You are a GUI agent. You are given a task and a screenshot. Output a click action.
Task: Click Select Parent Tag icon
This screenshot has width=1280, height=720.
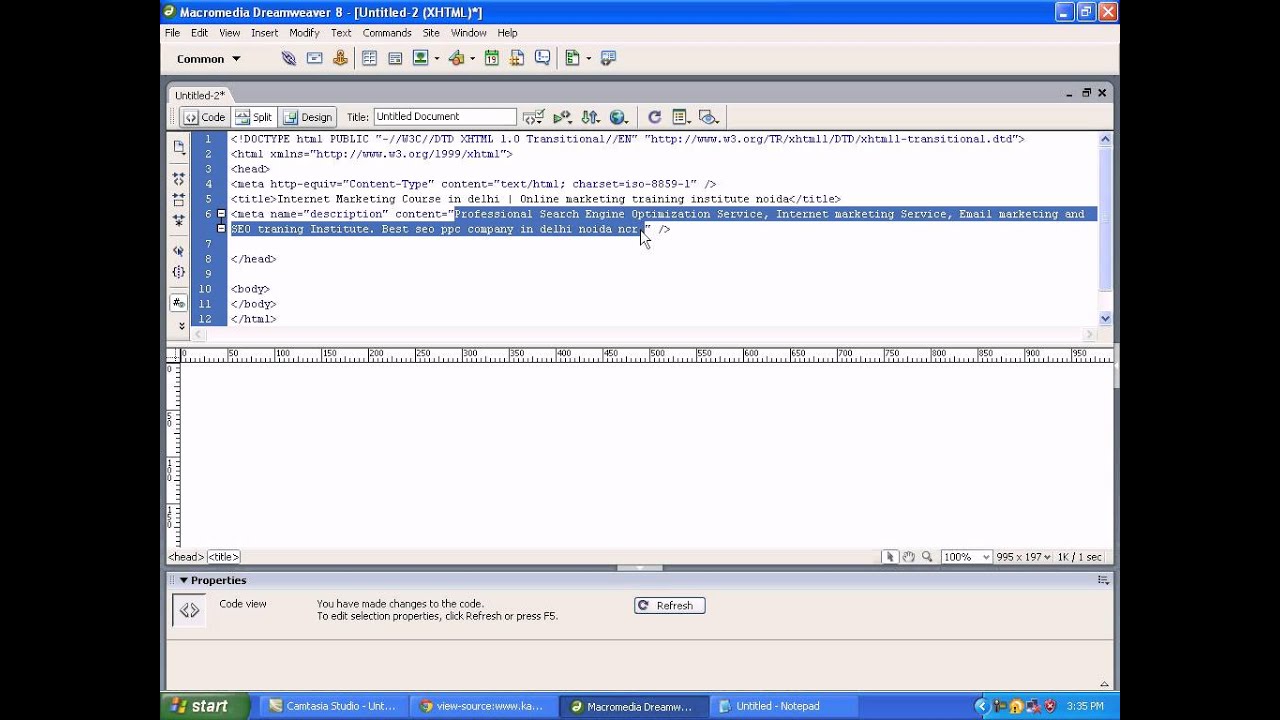tap(179, 251)
